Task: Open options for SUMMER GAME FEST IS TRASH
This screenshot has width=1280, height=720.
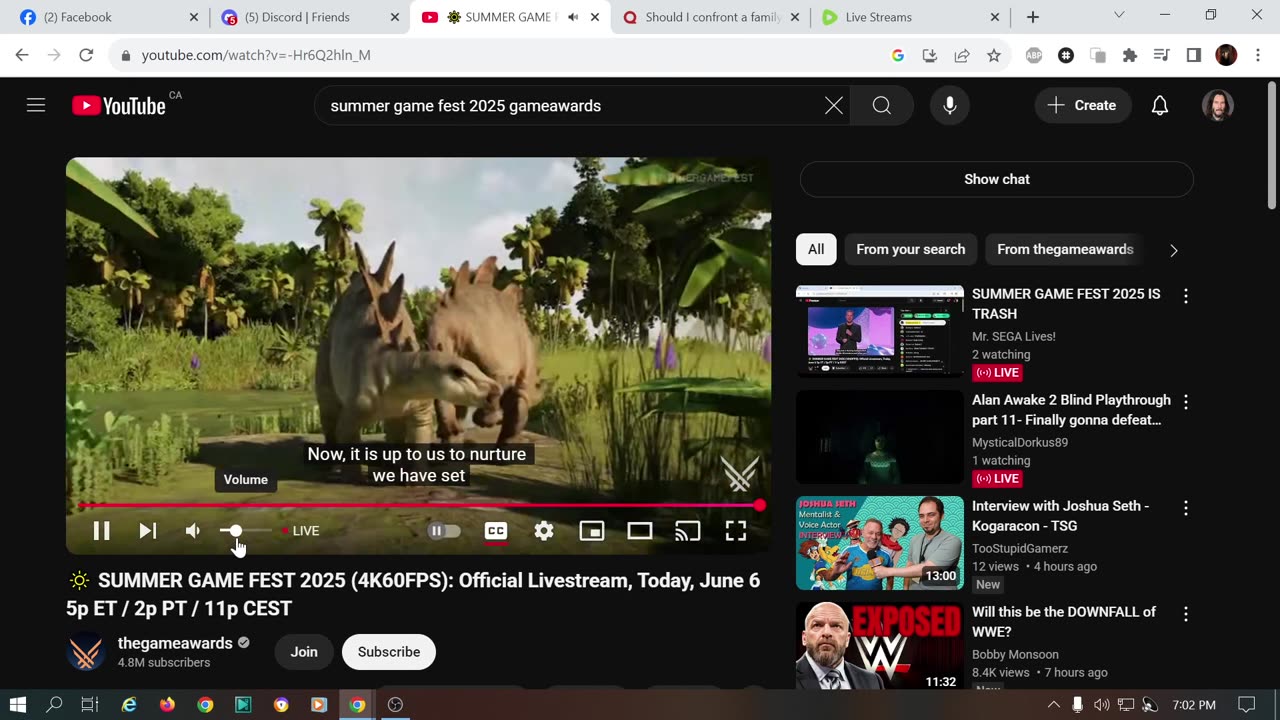Action: tap(1186, 296)
